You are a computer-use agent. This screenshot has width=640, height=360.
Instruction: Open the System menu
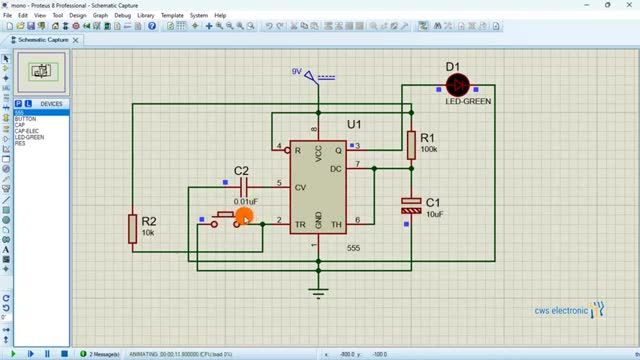(x=199, y=16)
